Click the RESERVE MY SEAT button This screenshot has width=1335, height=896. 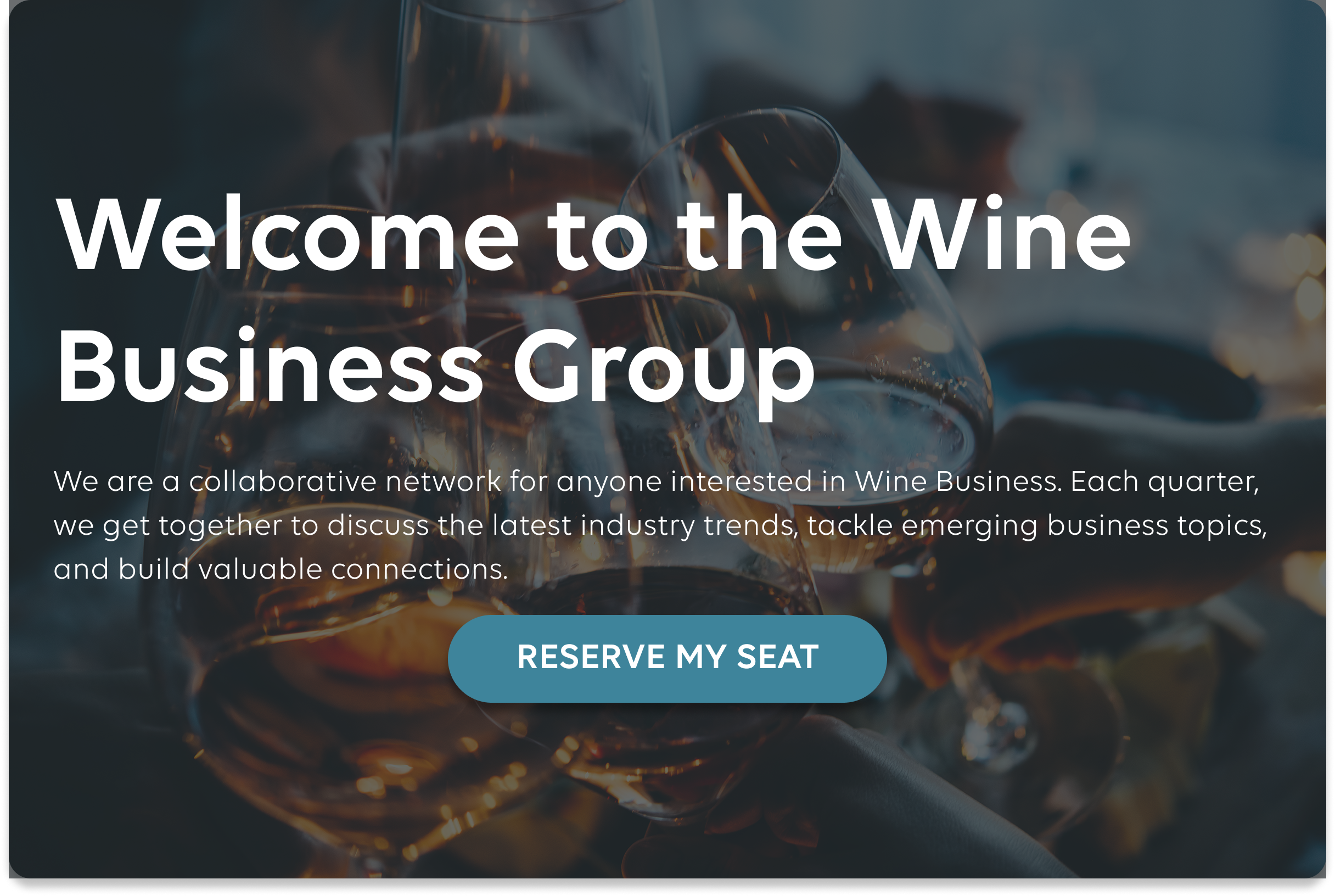[666, 658]
